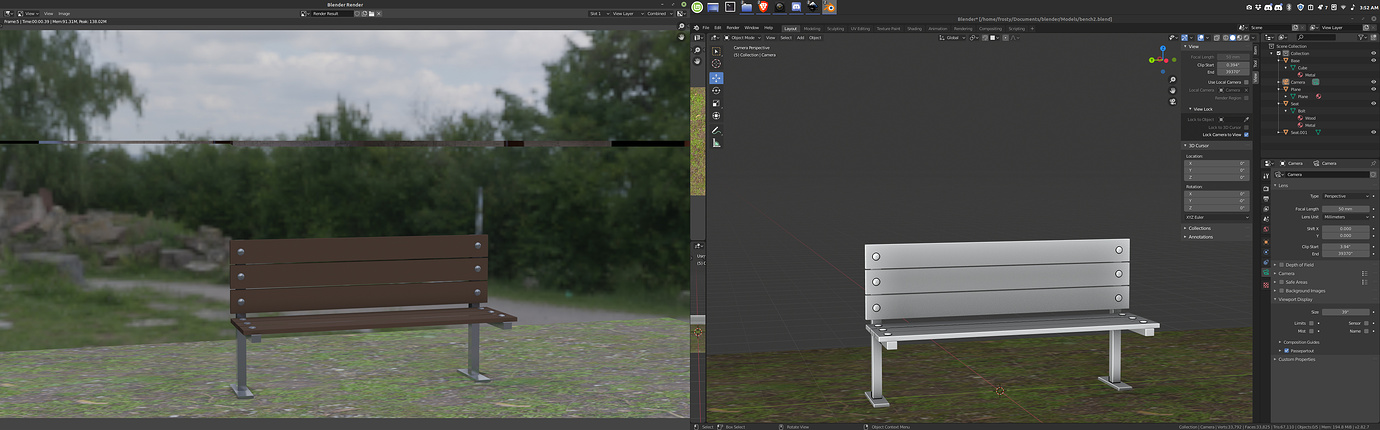Enable Safe Areas checkbox
Image resolution: width=1380 pixels, height=430 pixels.
coord(1281,282)
